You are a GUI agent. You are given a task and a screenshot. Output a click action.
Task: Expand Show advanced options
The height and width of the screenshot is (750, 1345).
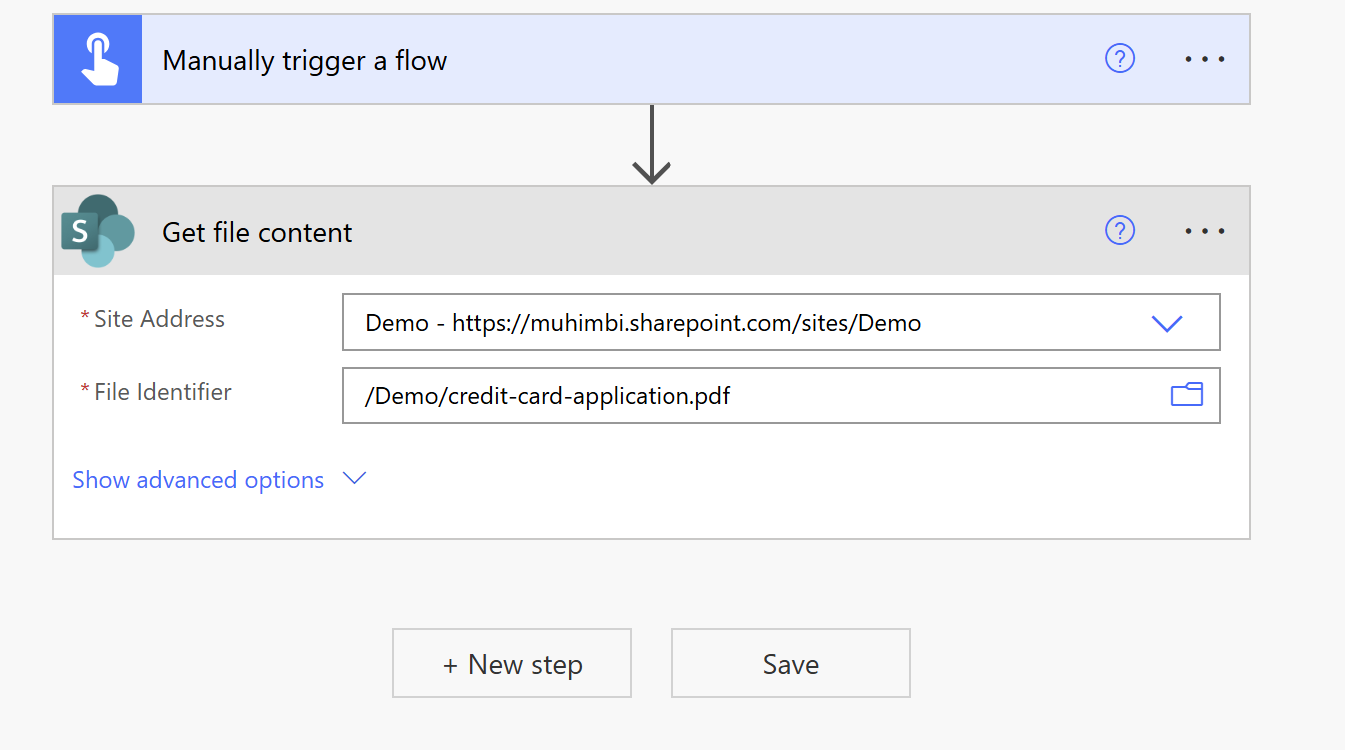(x=197, y=480)
